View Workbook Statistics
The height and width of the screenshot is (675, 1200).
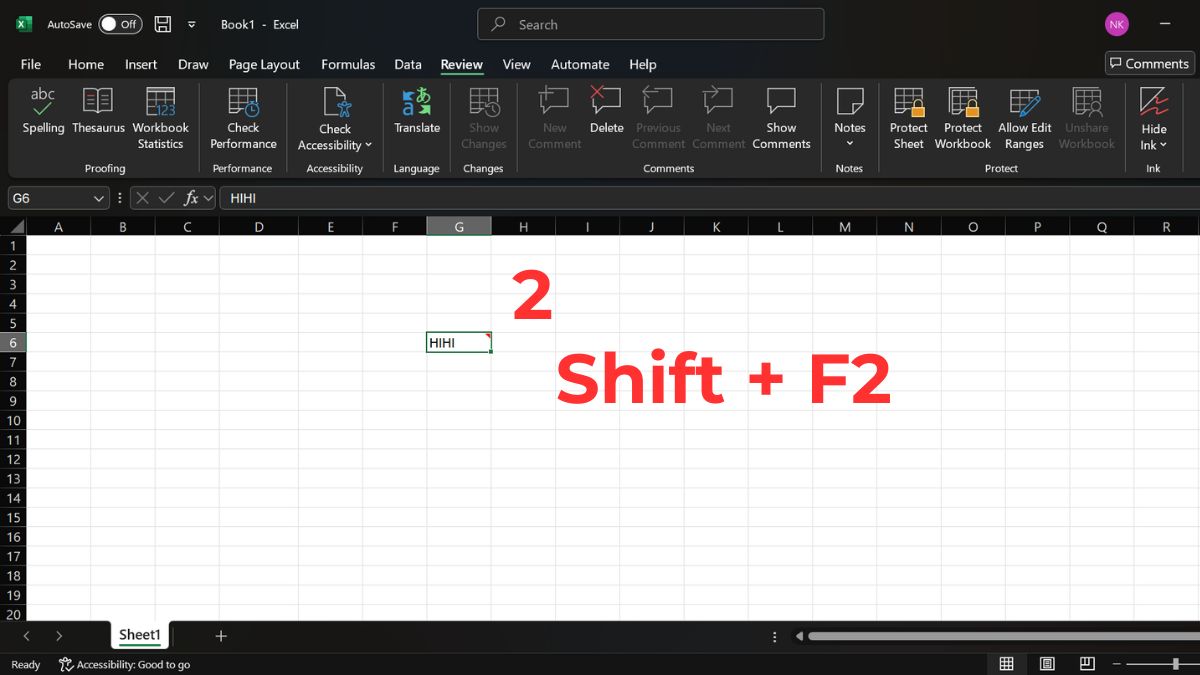160,113
